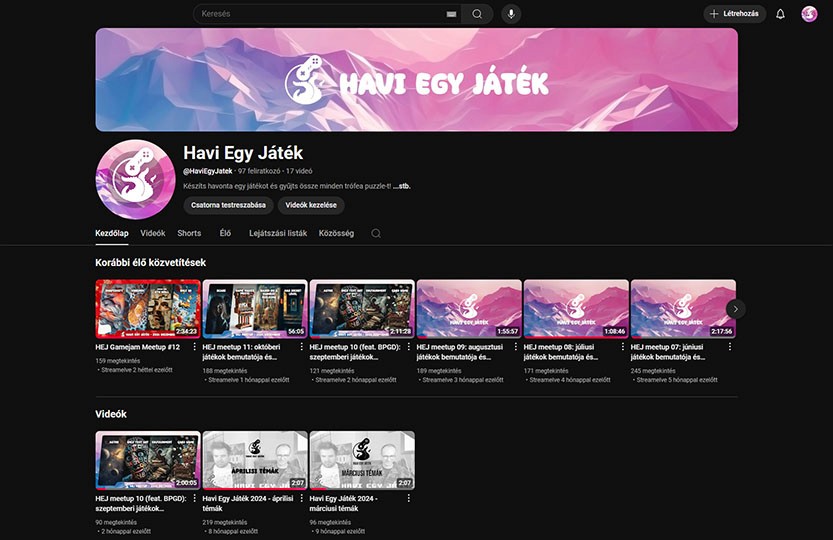Viewport: 833px width, 540px height.
Task: Open options menu for márciusi témák video
Action: (x=409, y=498)
